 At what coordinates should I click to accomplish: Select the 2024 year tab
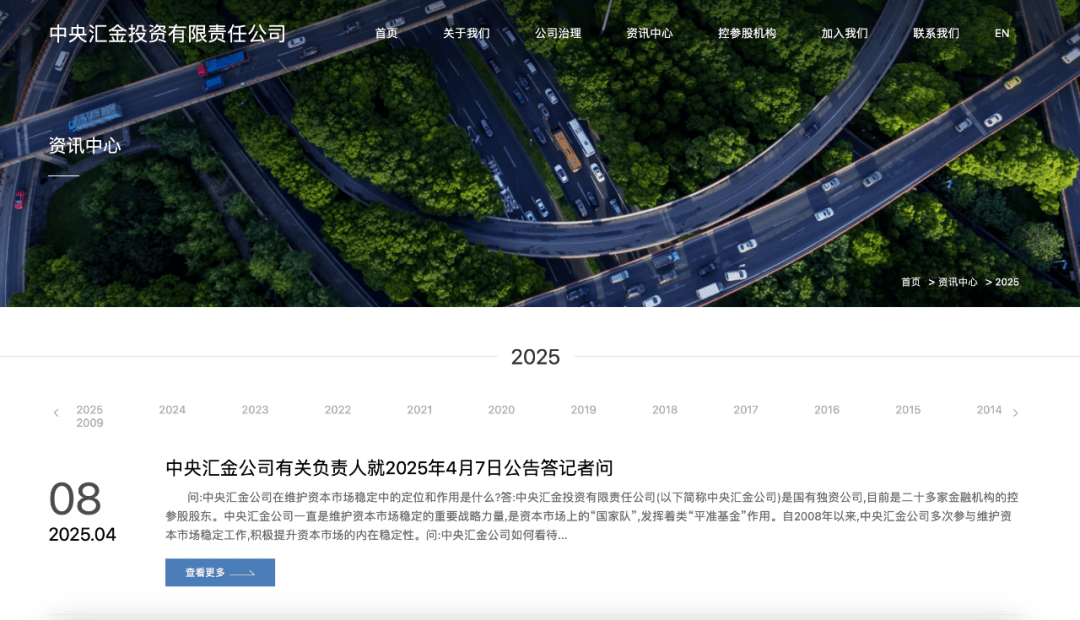click(172, 410)
